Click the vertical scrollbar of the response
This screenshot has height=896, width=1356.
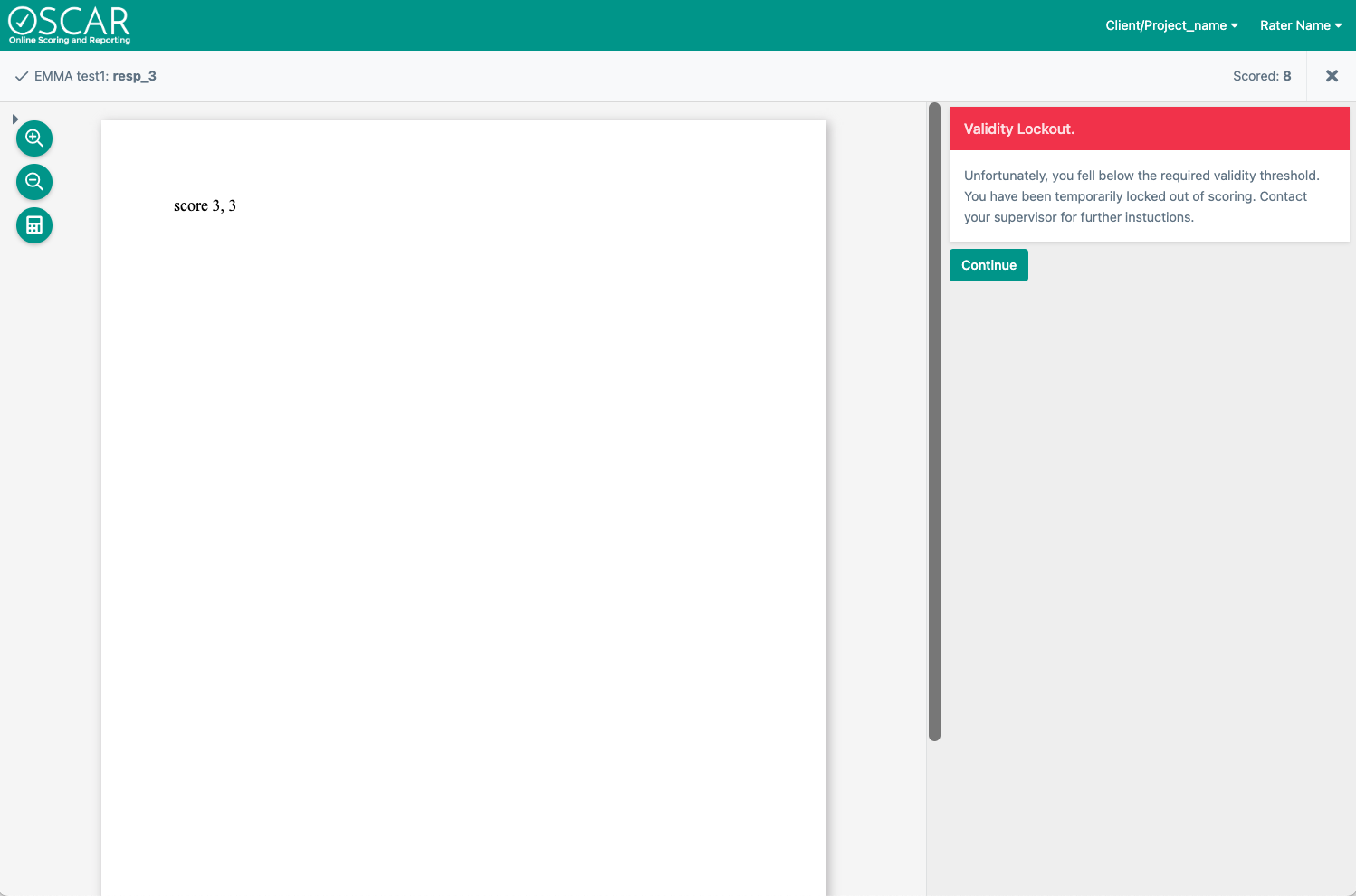coord(934,422)
